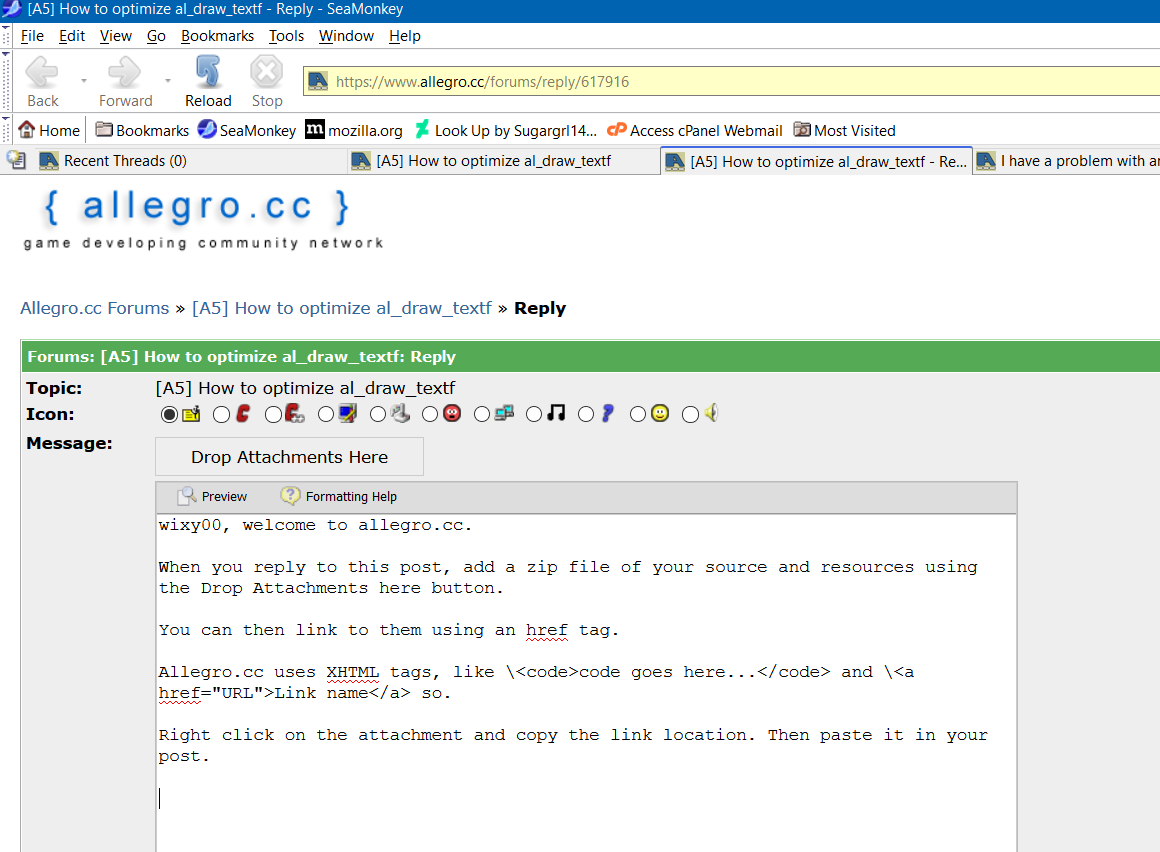Switch to the Recent Threads (0) tab
Viewport: 1160px width, 852px height.
[125, 161]
